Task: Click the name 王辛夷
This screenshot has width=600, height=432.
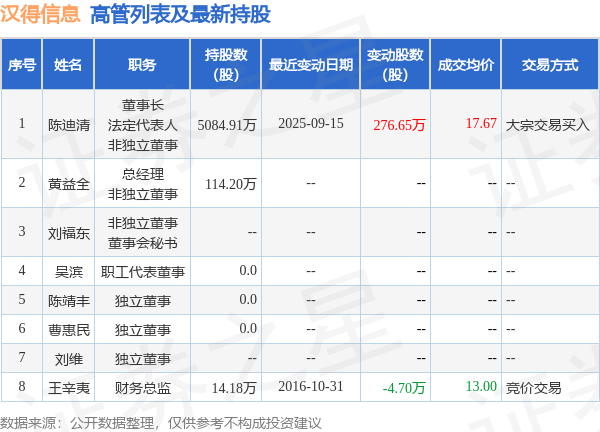Action: pyautogui.click(x=68, y=388)
